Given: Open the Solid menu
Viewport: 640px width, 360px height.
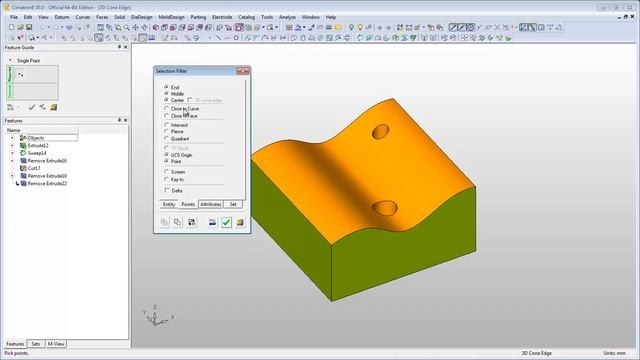Looking at the screenshot, I should pos(120,17).
